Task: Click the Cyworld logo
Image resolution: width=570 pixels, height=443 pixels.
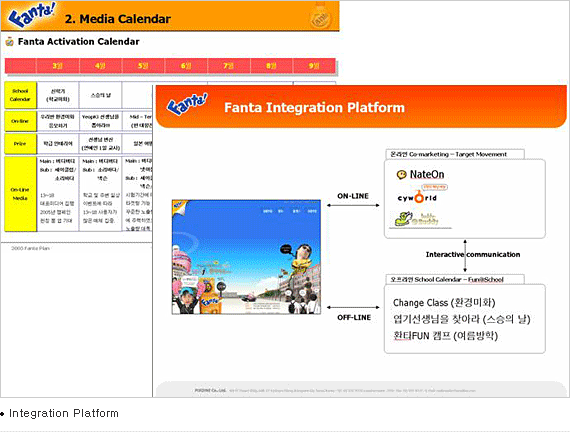Action: 417,198
